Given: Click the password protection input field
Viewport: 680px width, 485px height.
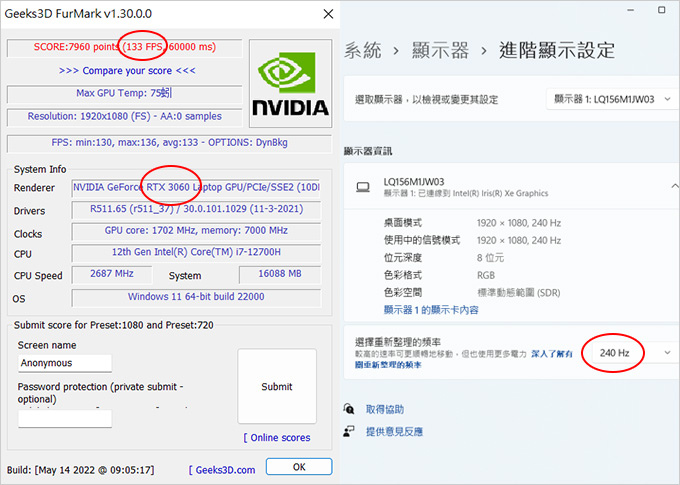Looking at the screenshot, I should tap(65, 419).
